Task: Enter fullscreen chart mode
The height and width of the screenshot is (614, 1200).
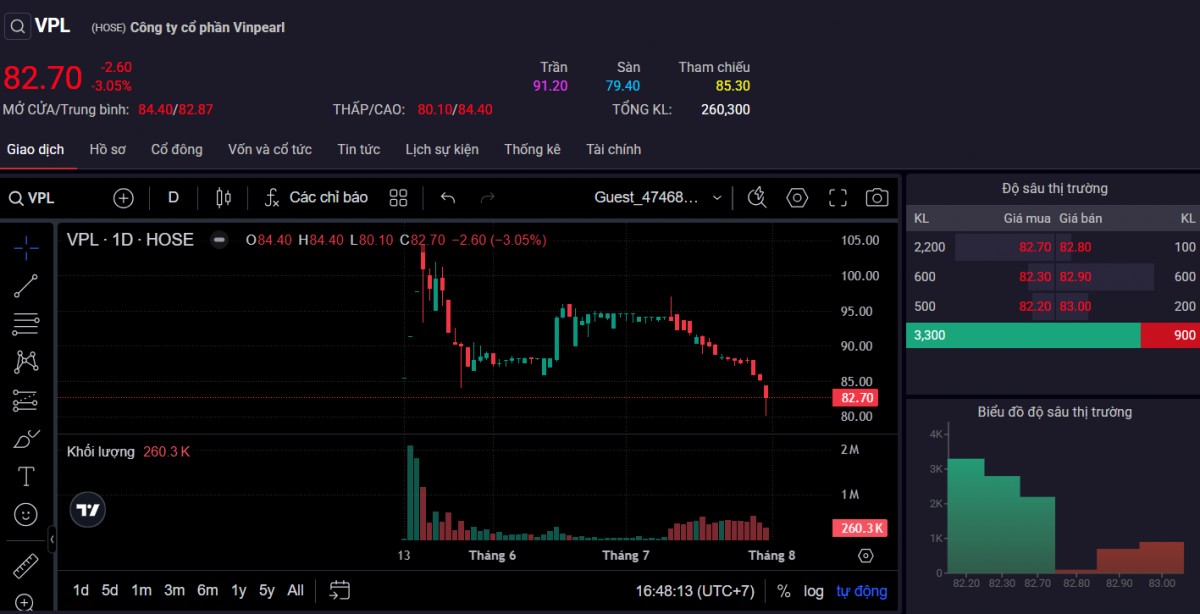Action: [838, 198]
